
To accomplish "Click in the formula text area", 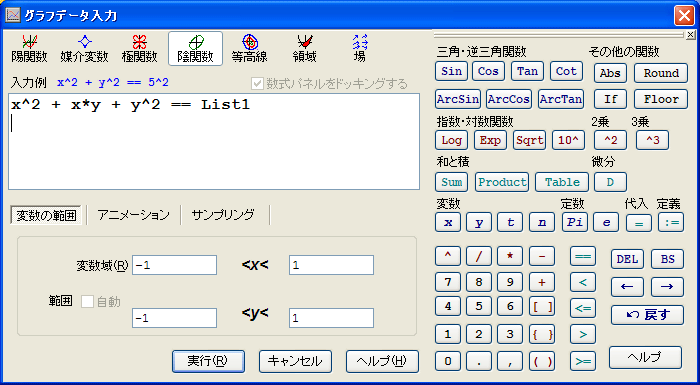I will (214, 141).
